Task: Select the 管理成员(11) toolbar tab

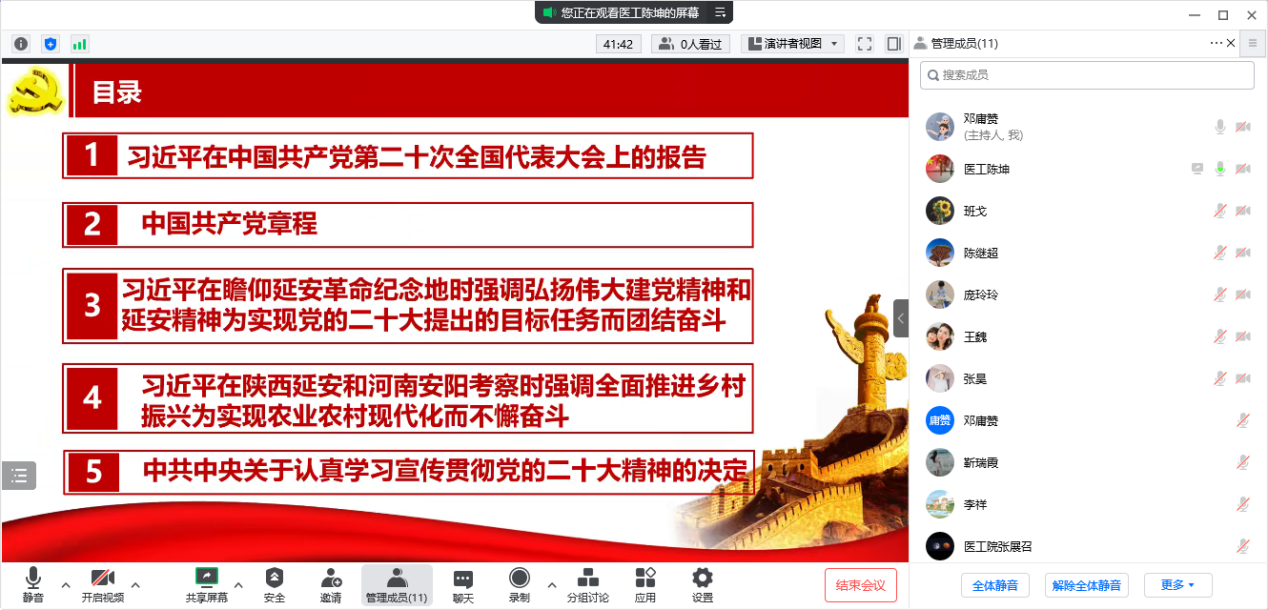Action: 397,585
